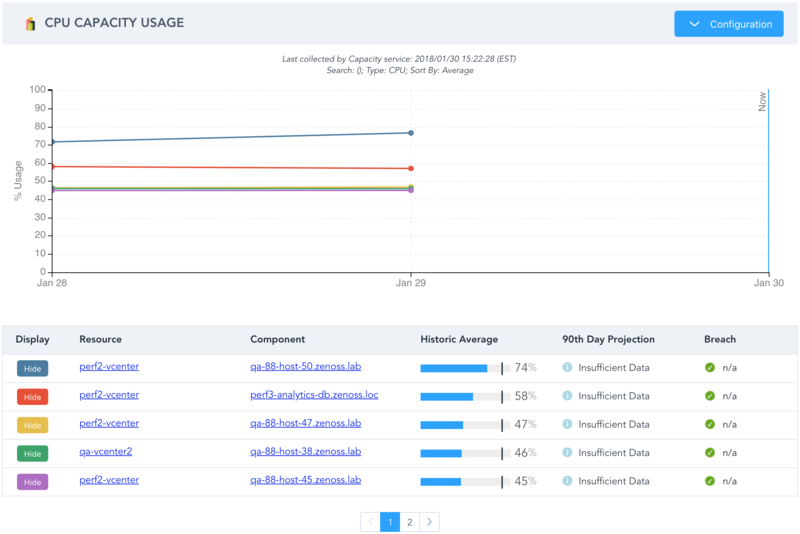The image size is (800, 534).
Task: Go to page 2 of results
Action: pos(410,522)
